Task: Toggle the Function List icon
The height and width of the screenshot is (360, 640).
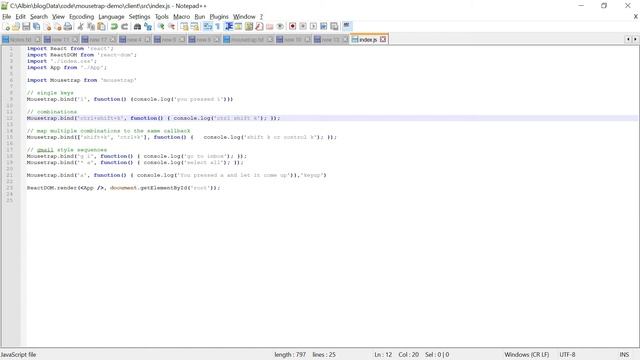Action: coord(259,27)
